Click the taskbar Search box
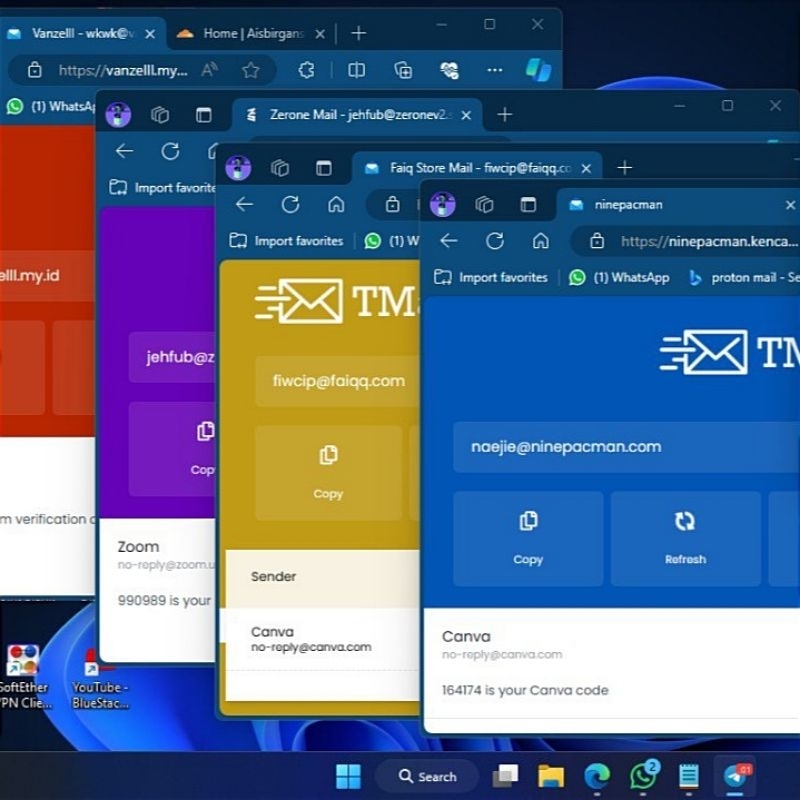Image resolution: width=800 pixels, height=800 pixels. tap(428, 776)
